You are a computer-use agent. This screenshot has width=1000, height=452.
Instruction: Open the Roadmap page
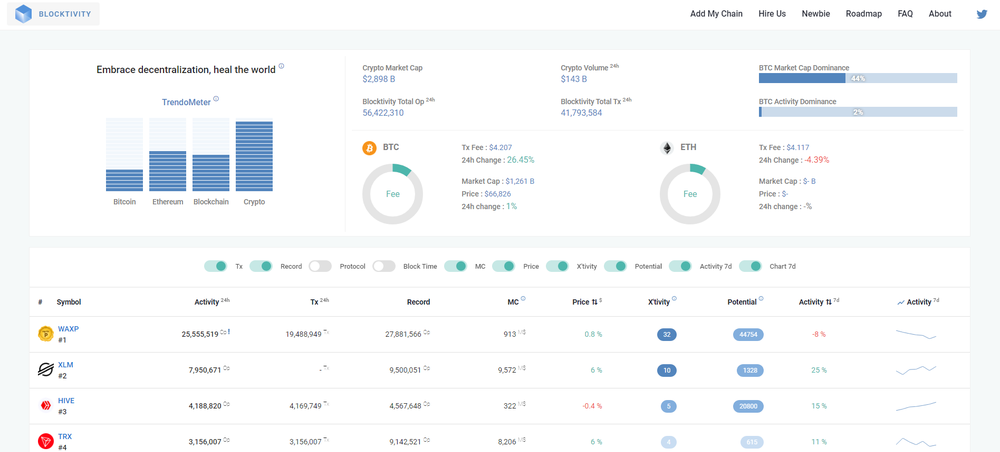click(864, 14)
